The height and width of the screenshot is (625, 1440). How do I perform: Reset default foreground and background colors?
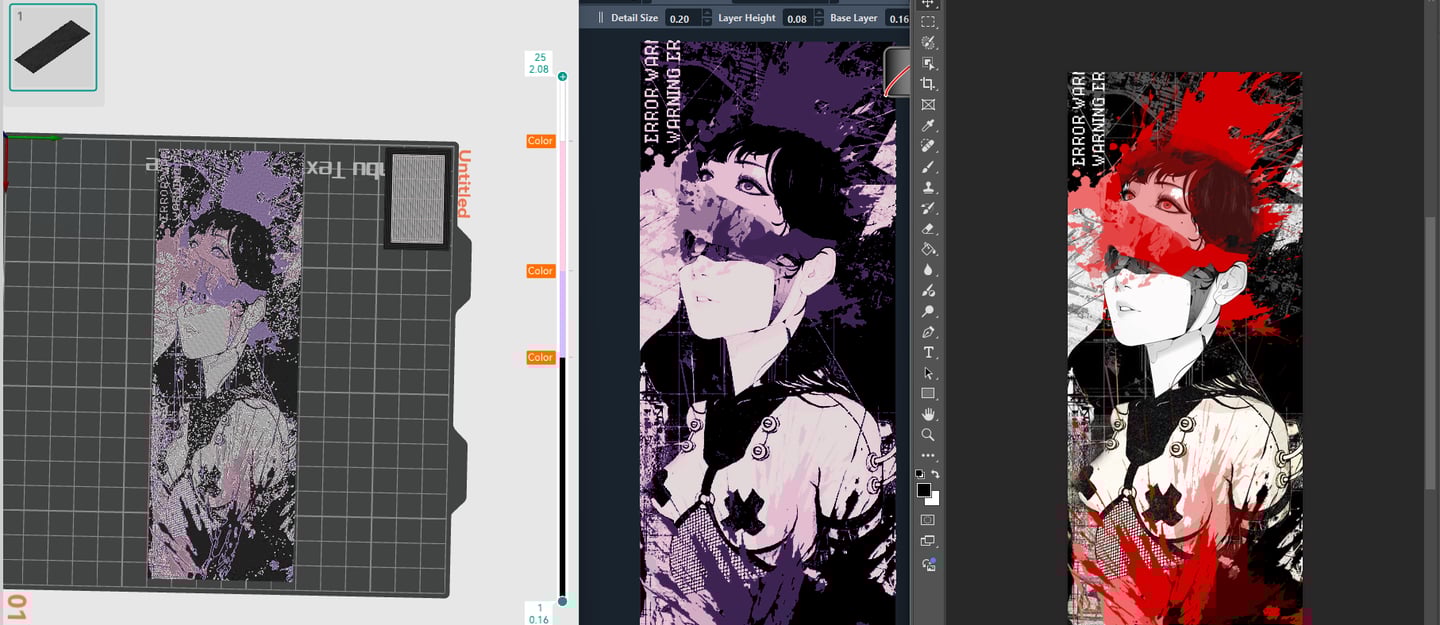click(x=920, y=473)
